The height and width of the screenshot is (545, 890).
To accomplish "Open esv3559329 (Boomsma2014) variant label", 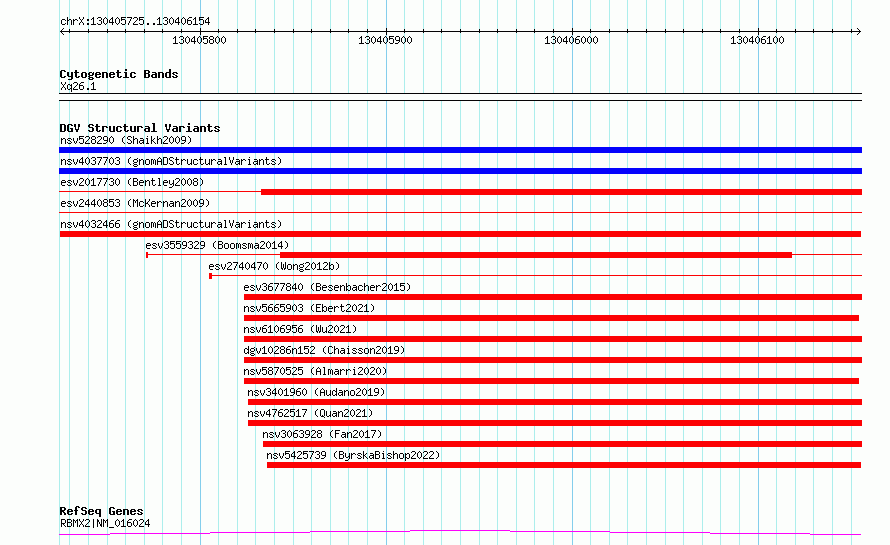I will pyautogui.click(x=217, y=245).
